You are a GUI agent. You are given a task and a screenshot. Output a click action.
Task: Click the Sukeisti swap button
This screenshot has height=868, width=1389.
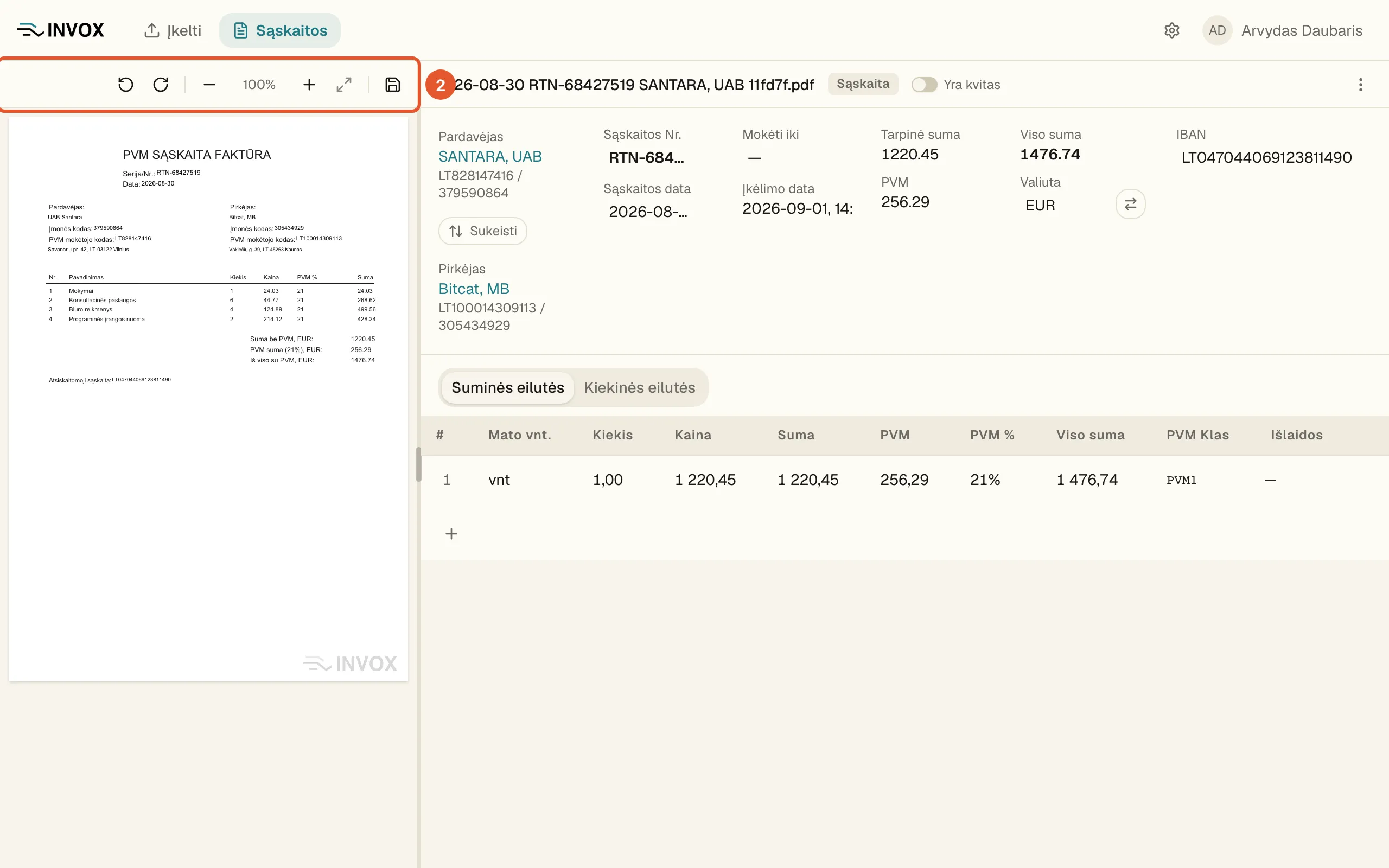483,231
